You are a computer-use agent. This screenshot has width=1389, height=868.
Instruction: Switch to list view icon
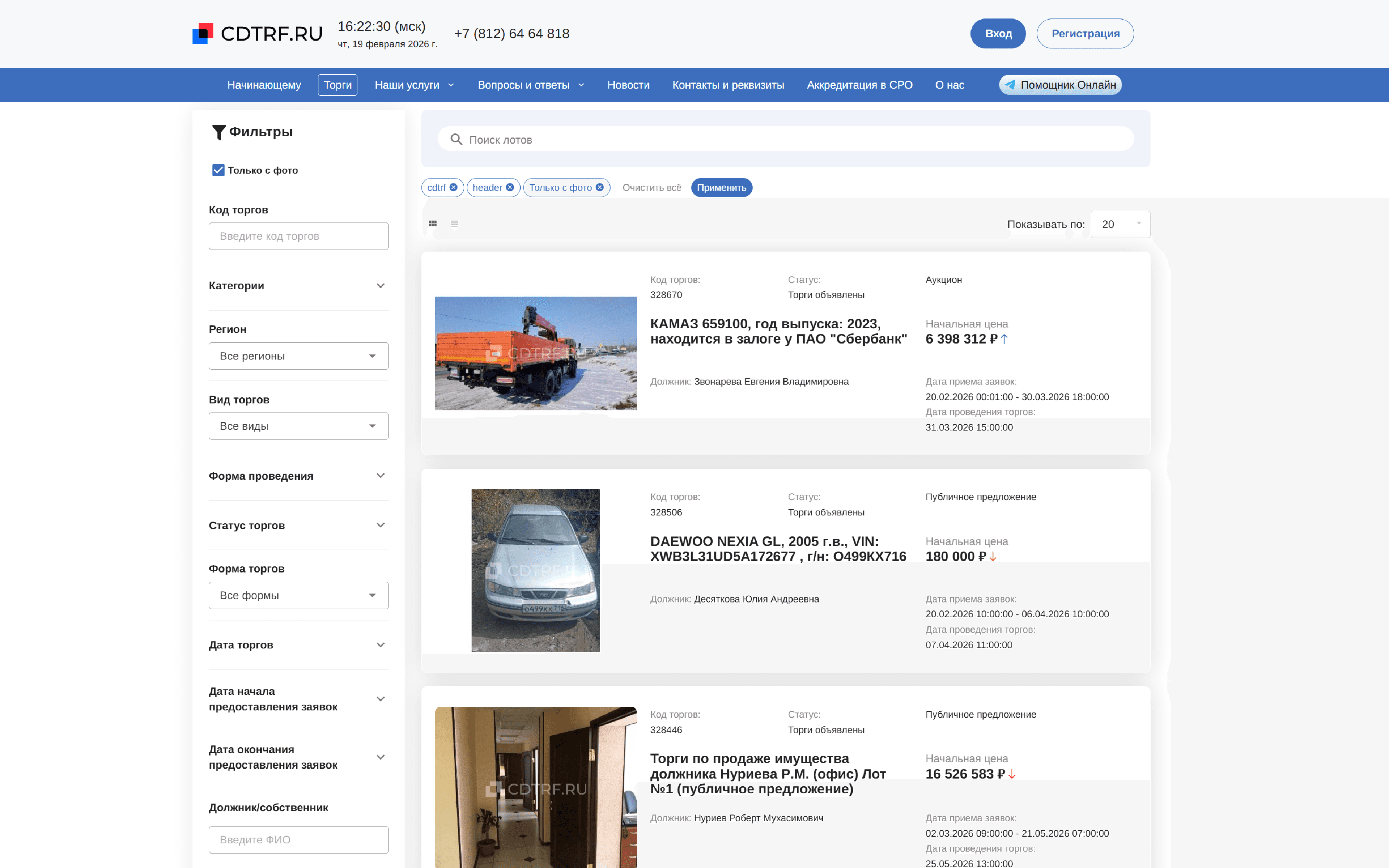click(x=455, y=224)
